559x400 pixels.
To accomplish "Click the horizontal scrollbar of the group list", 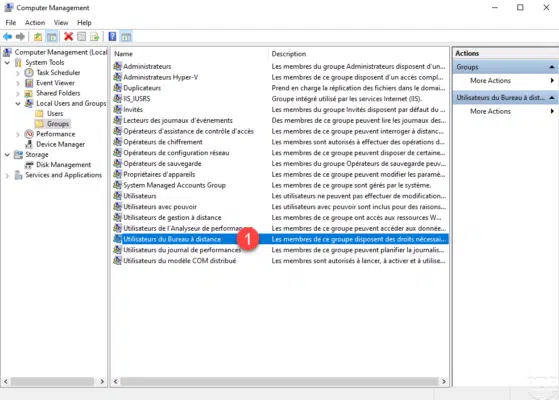I will (x=280, y=381).
